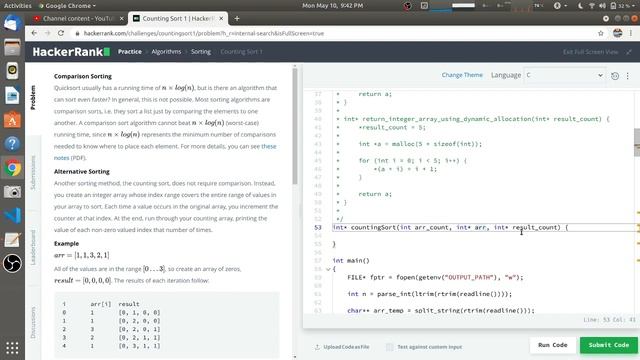Open the Google Chrome app menu
Screen dimensions: 640x360
(x=67, y=6)
